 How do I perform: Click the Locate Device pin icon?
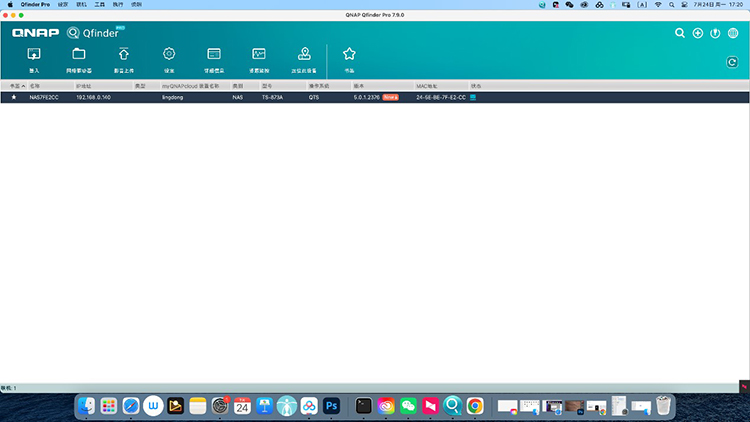(304, 54)
